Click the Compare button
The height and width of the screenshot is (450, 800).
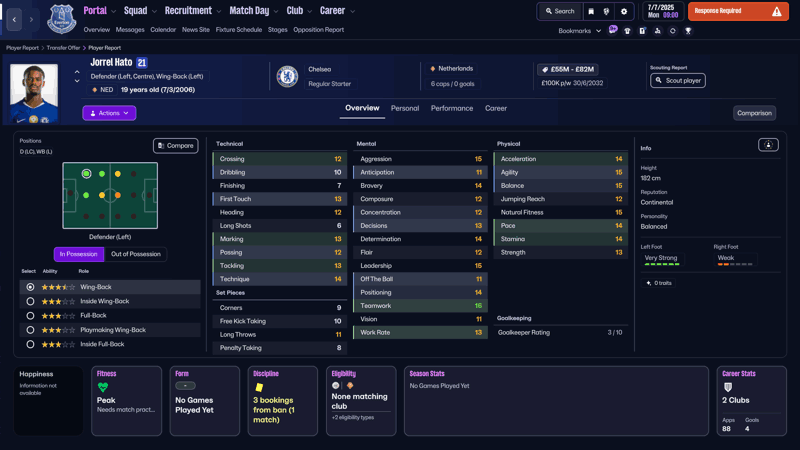176,145
